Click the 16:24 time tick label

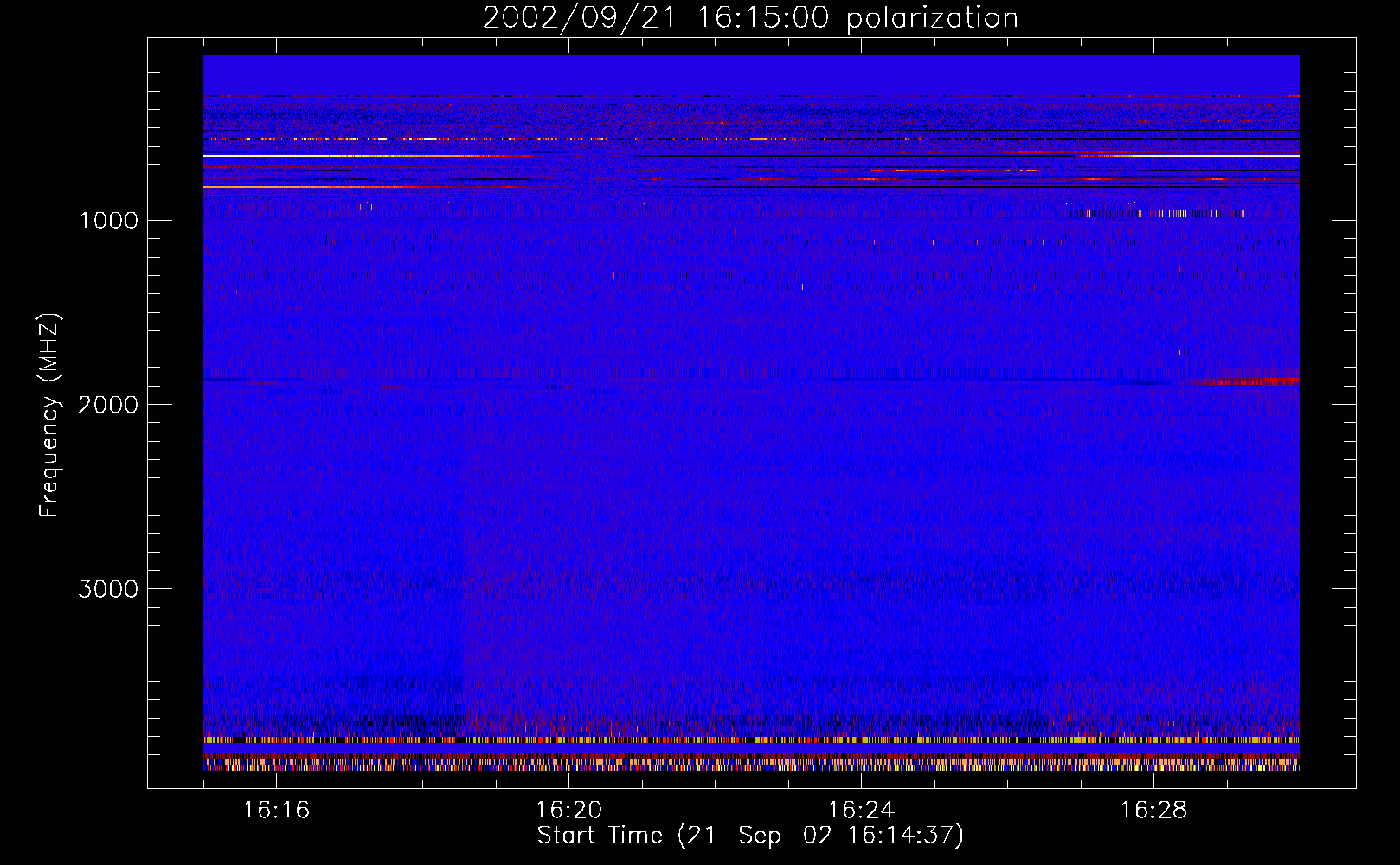(861, 811)
